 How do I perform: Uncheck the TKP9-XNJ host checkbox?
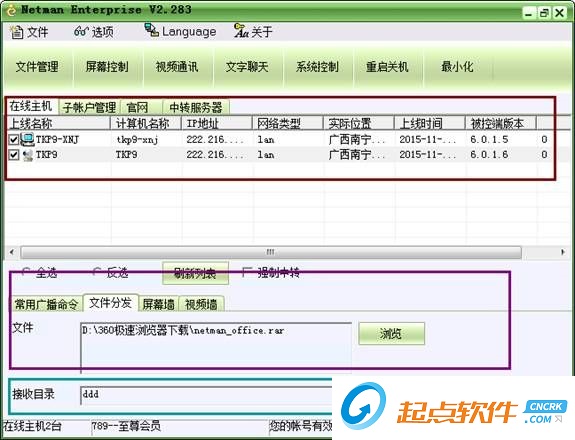click(14, 140)
